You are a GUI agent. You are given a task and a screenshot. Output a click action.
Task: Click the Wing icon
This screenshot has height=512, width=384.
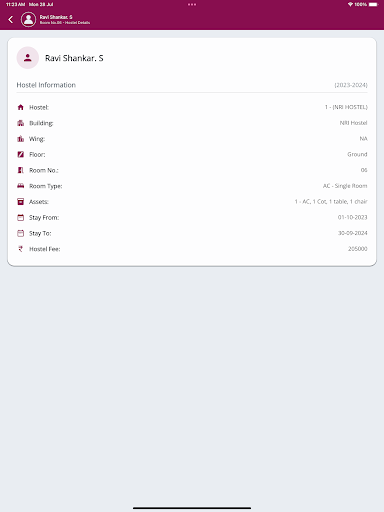(21, 139)
